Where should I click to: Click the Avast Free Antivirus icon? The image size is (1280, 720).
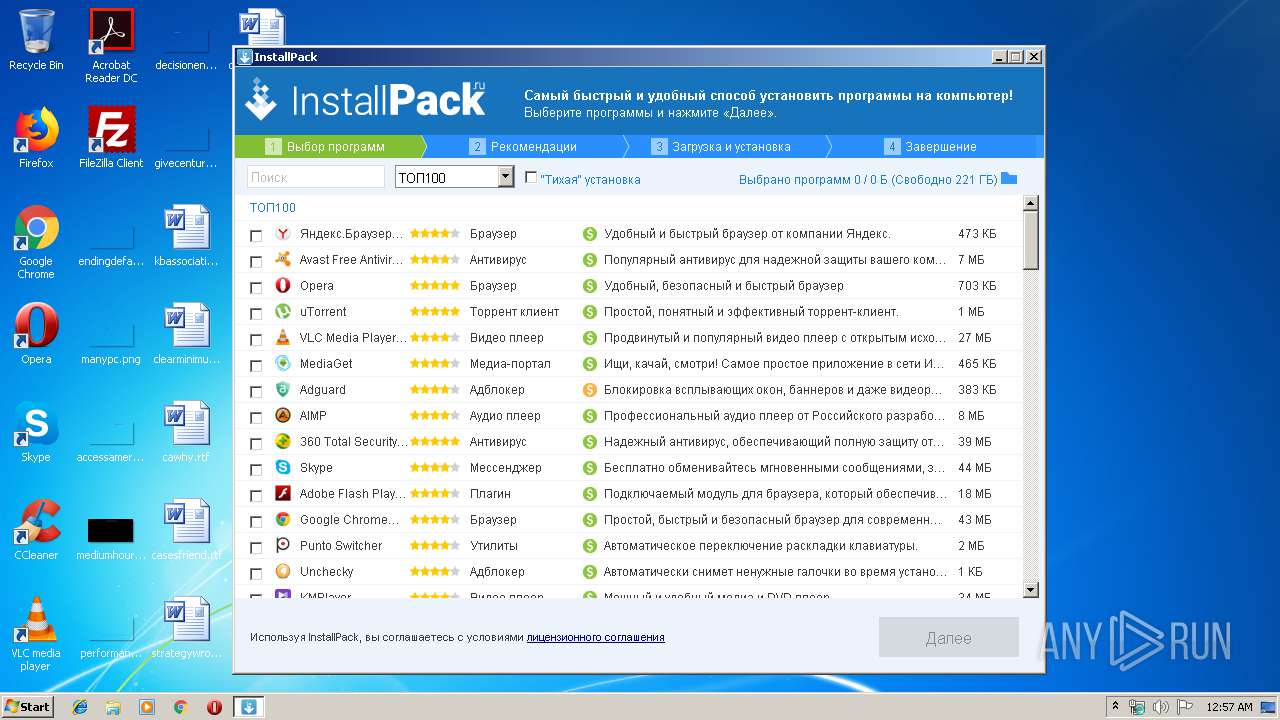283,259
